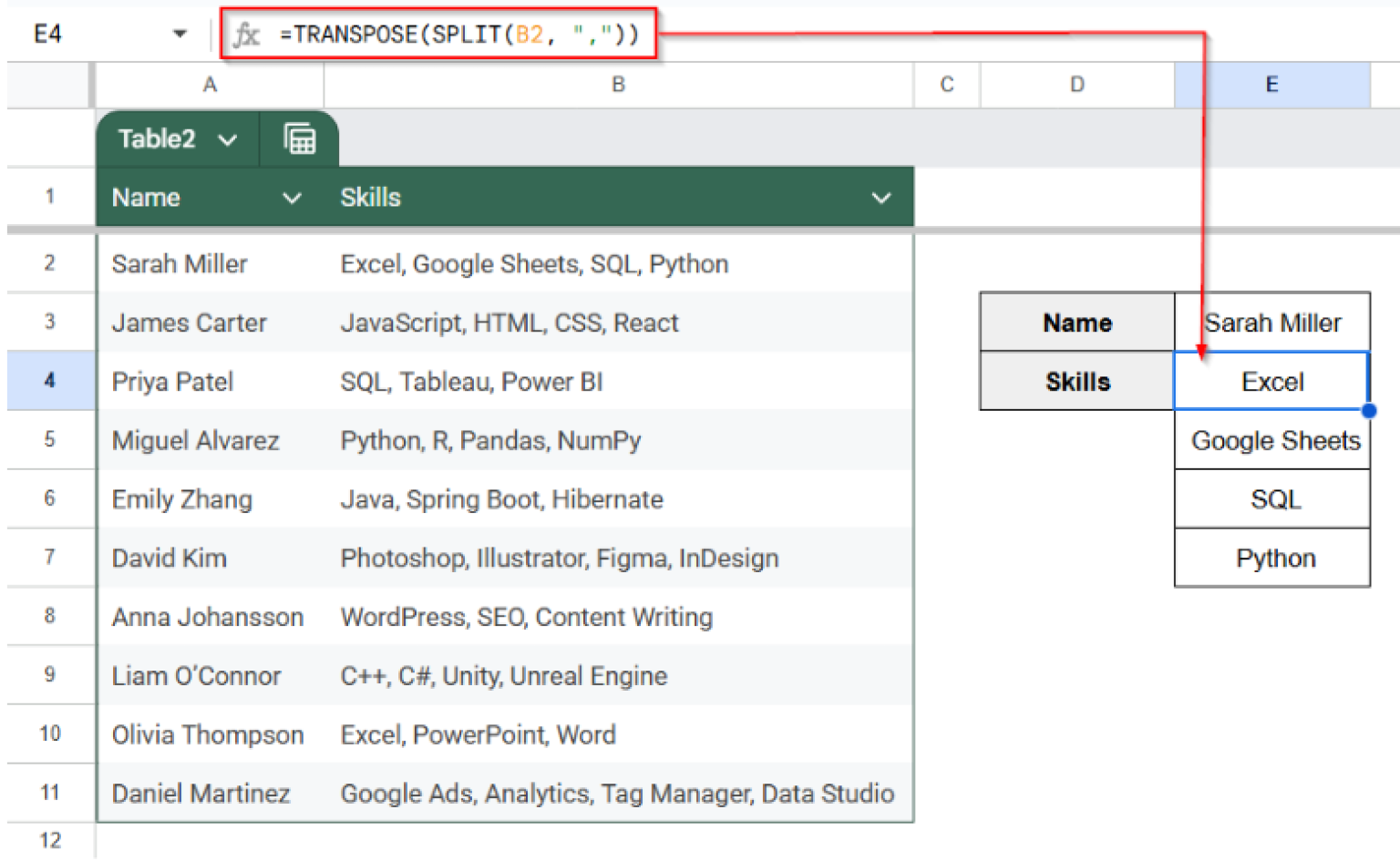
Task: Open the Name box dropdown arrow
Action: pyautogui.click(x=180, y=33)
